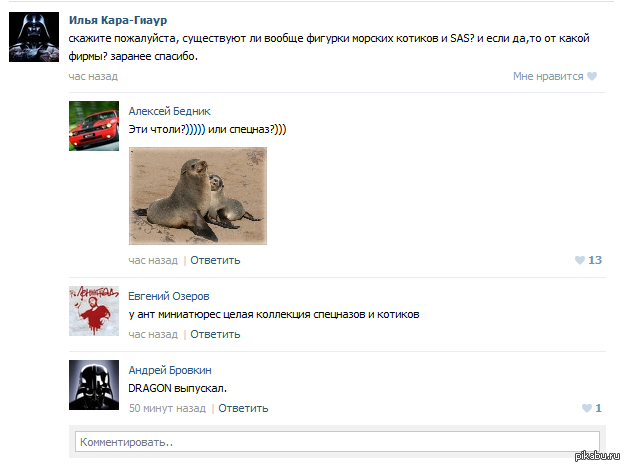The height and width of the screenshot is (467, 625).
Task: Open Илья Кара-Гиаур's Darth Vader avatar
Action: [x=34, y=37]
